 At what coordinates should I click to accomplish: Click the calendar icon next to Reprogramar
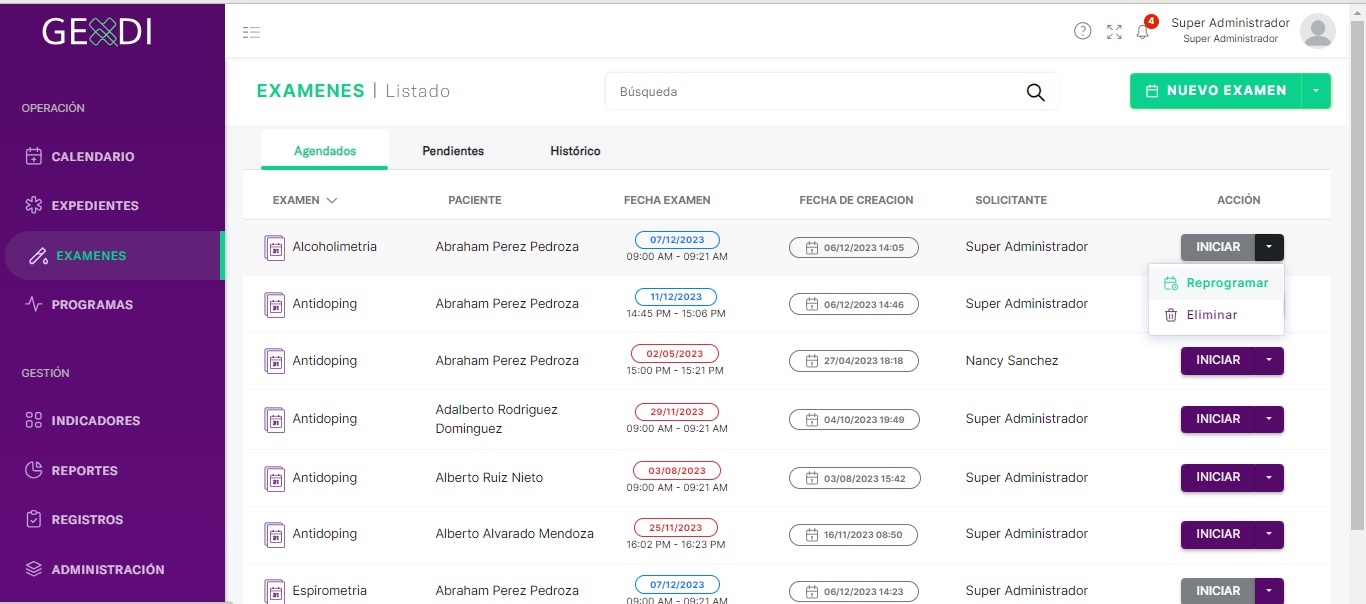click(x=1171, y=283)
